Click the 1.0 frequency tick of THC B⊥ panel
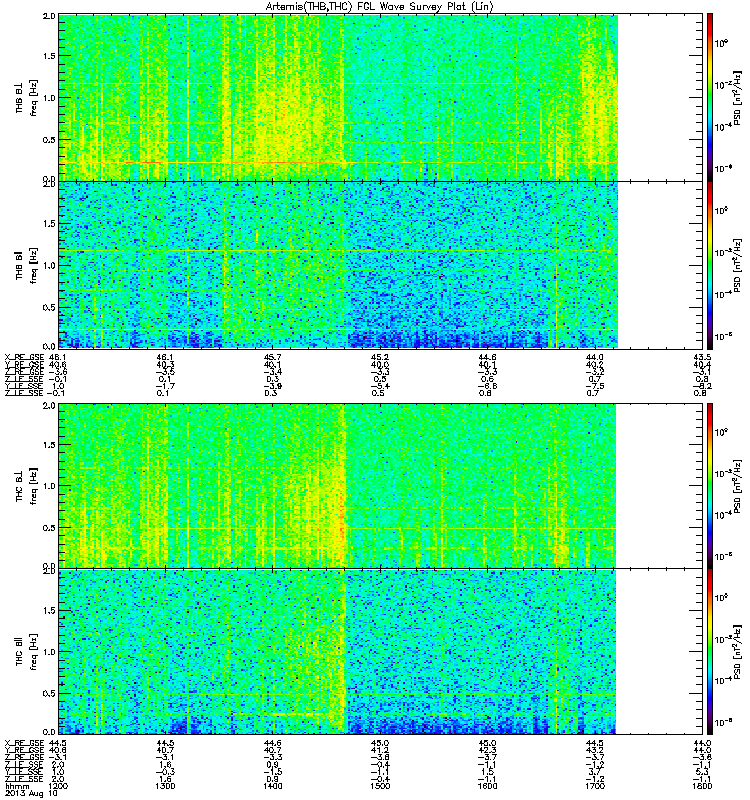The height and width of the screenshot is (800, 750). [49, 486]
